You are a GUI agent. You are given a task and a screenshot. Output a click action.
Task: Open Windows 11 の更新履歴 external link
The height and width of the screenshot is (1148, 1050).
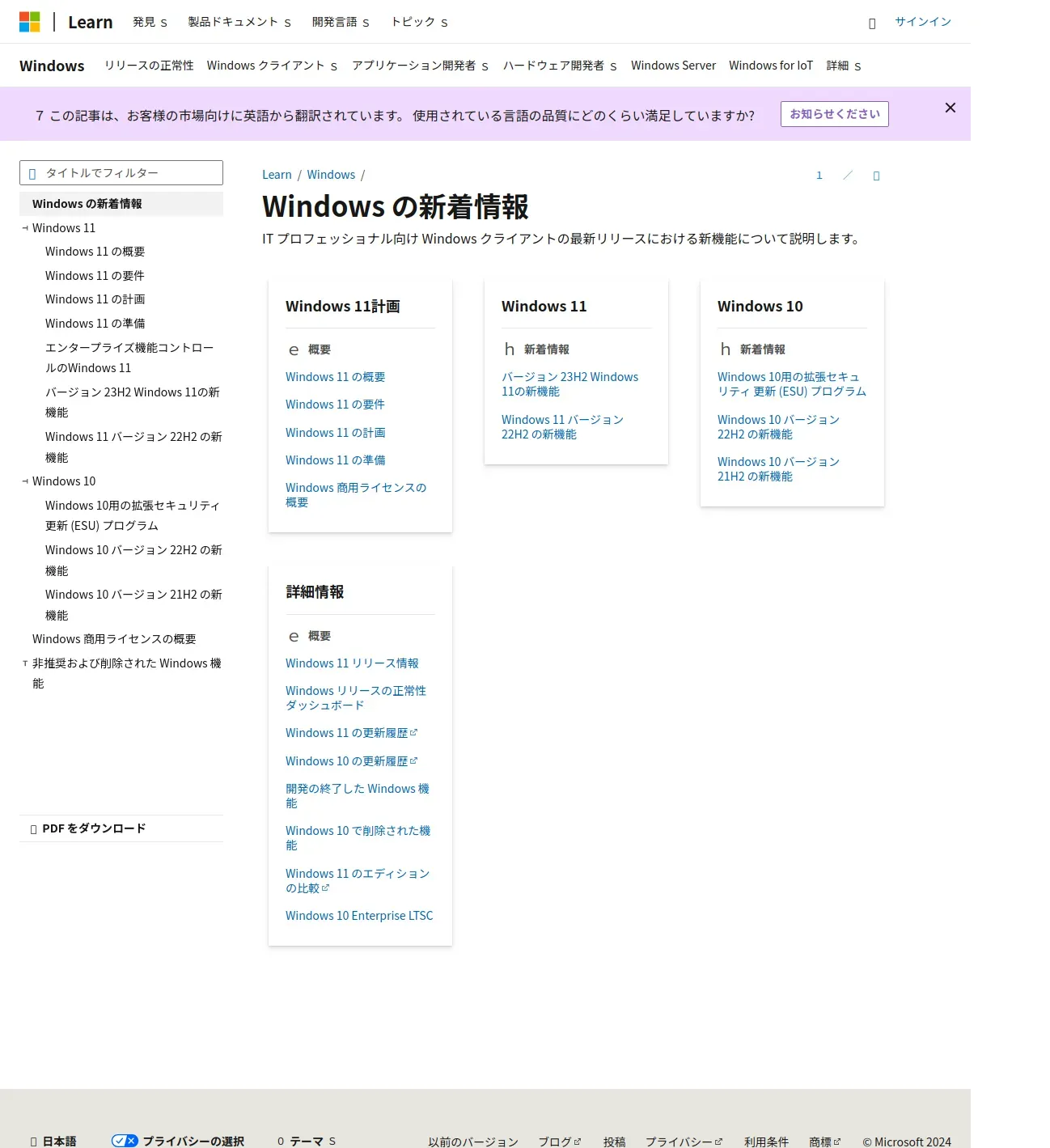click(x=351, y=733)
